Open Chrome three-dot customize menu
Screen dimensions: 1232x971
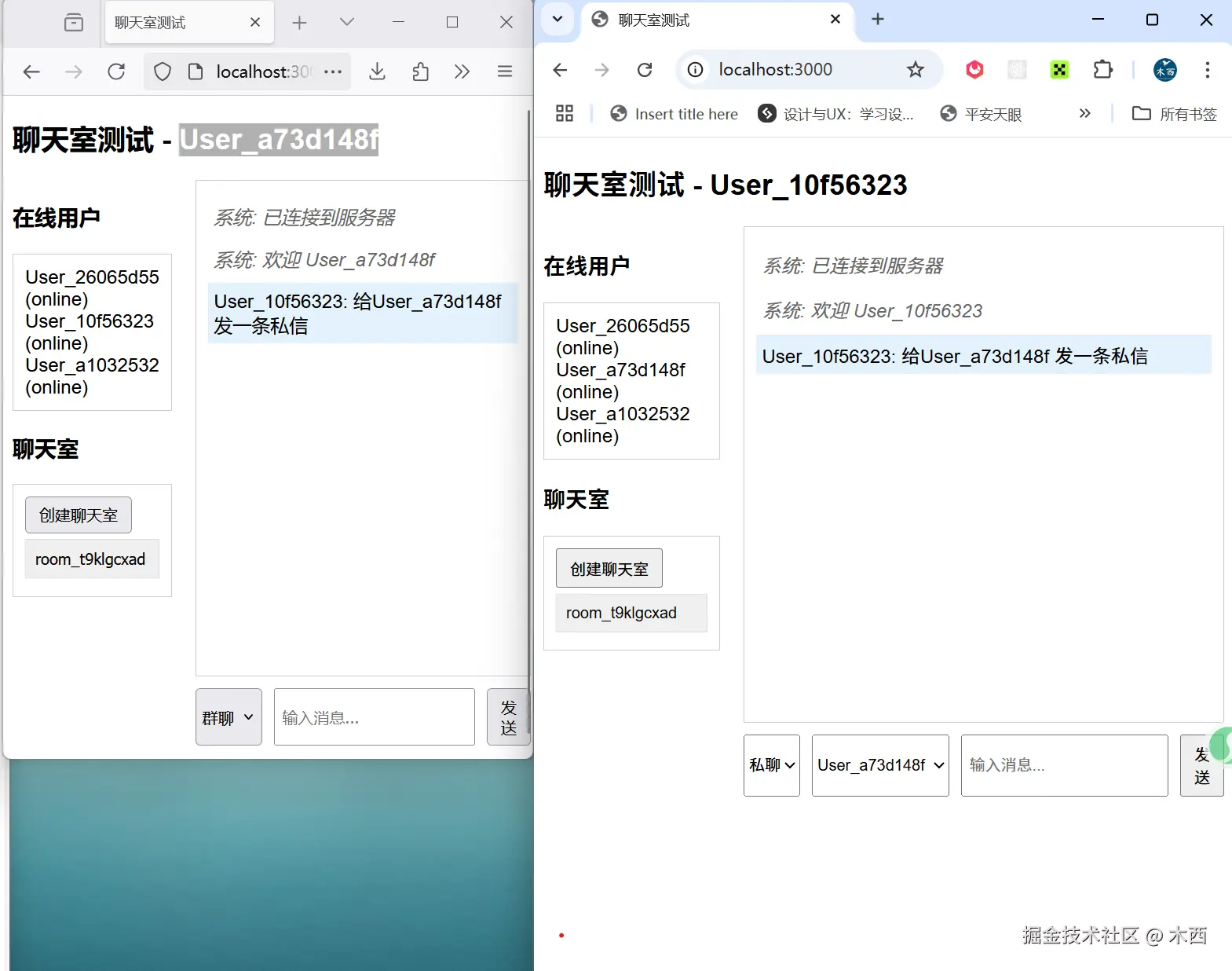(x=1208, y=70)
